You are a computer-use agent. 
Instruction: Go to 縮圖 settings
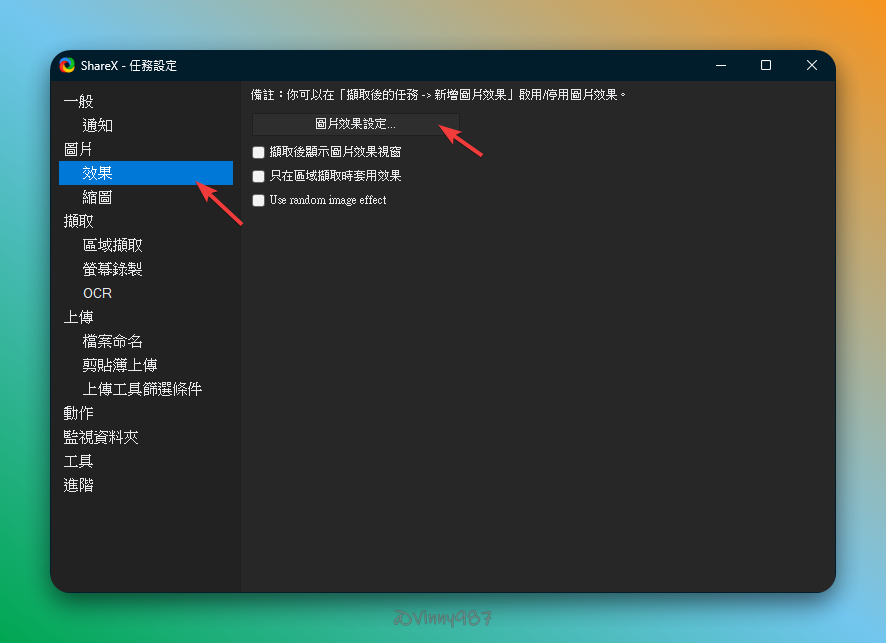click(97, 197)
